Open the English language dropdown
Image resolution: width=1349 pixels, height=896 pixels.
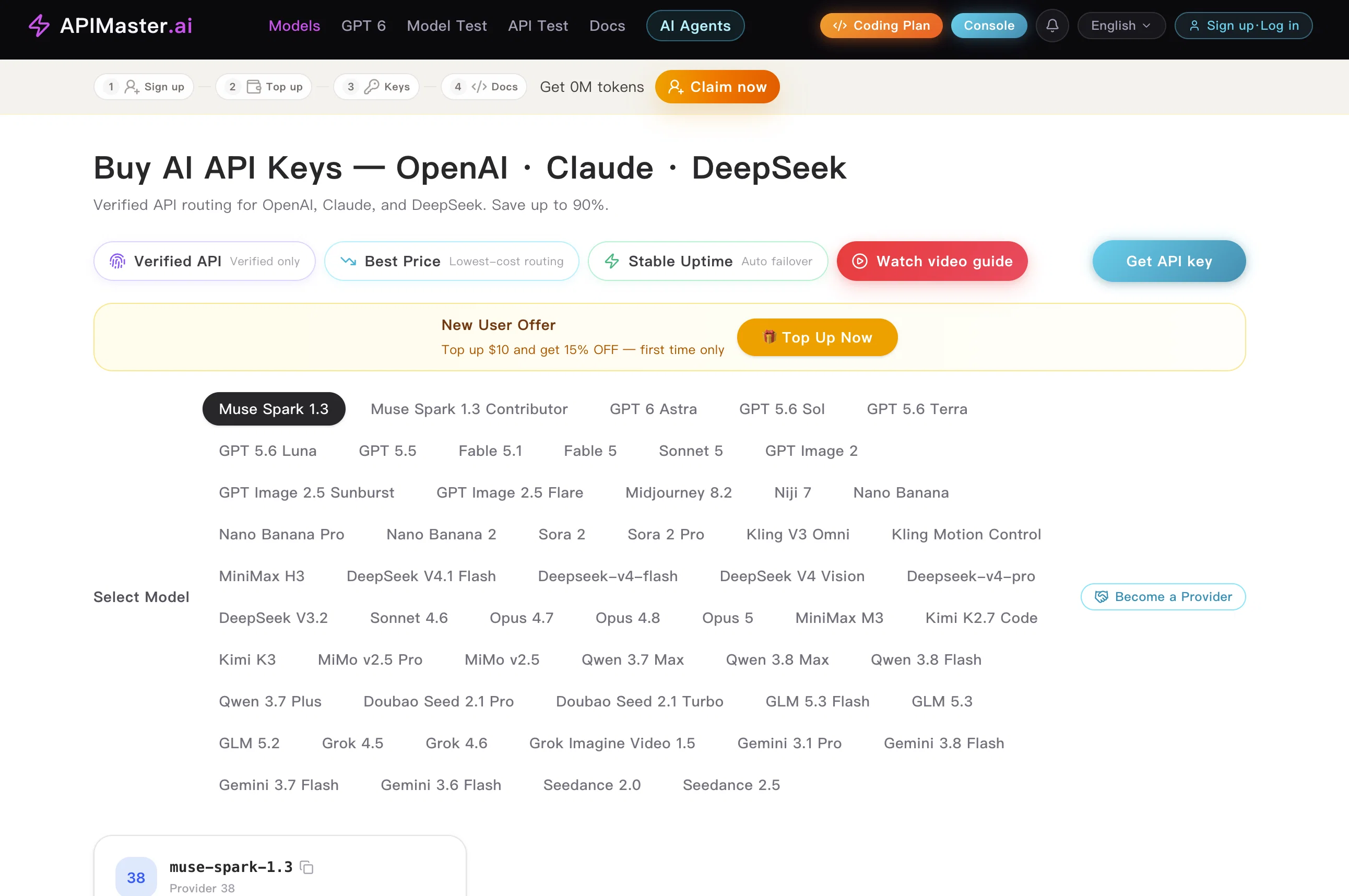coord(1121,26)
